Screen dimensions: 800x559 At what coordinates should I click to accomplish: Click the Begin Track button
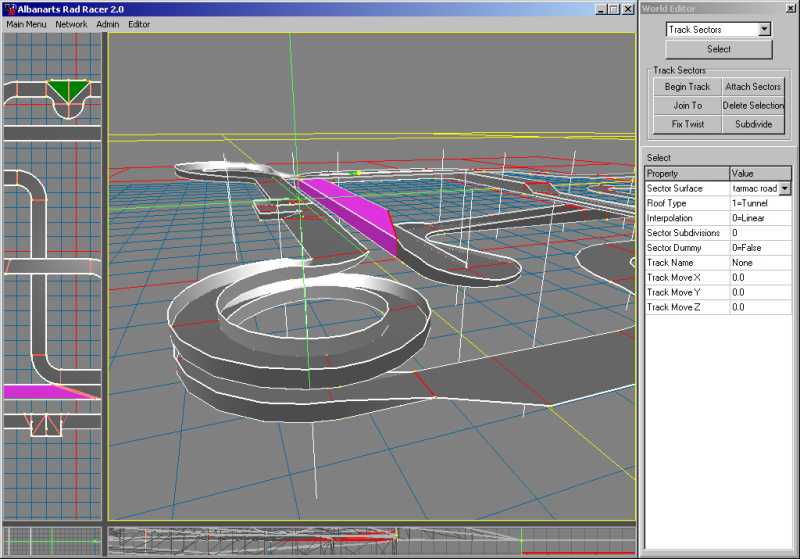click(687, 87)
